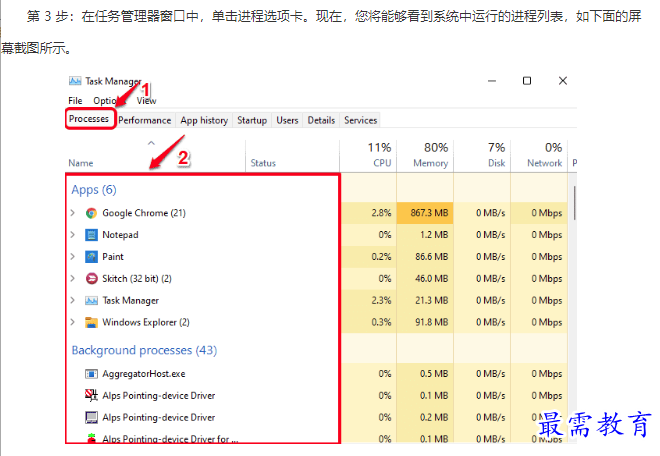Click the 2.3% CPU value
The width and height of the screenshot is (660, 456).
[x=381, y=301]
